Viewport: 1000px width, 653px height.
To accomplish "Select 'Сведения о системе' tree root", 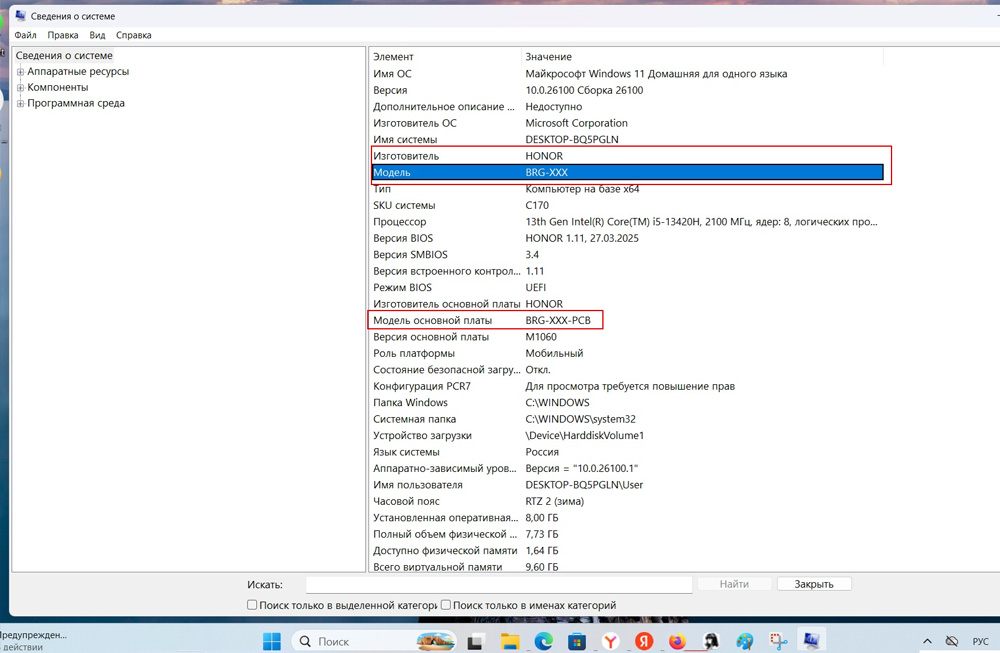I will (64, 55).
